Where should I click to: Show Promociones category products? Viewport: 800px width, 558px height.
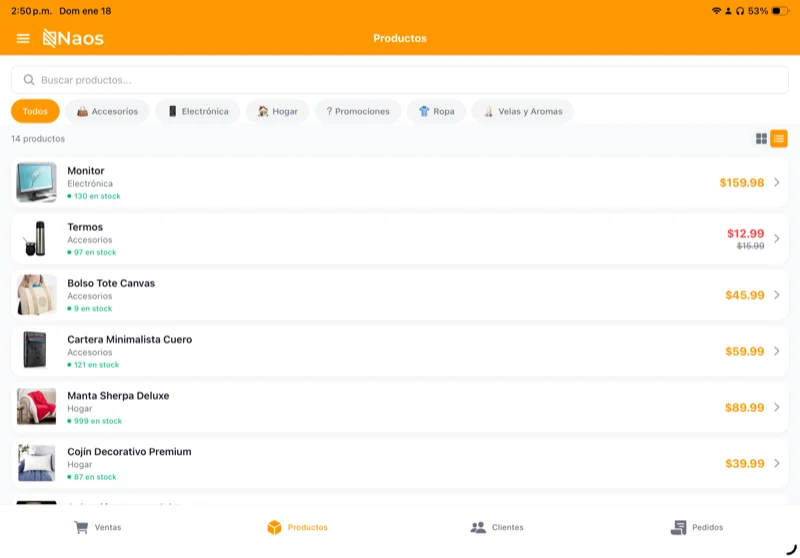point(358,111)
